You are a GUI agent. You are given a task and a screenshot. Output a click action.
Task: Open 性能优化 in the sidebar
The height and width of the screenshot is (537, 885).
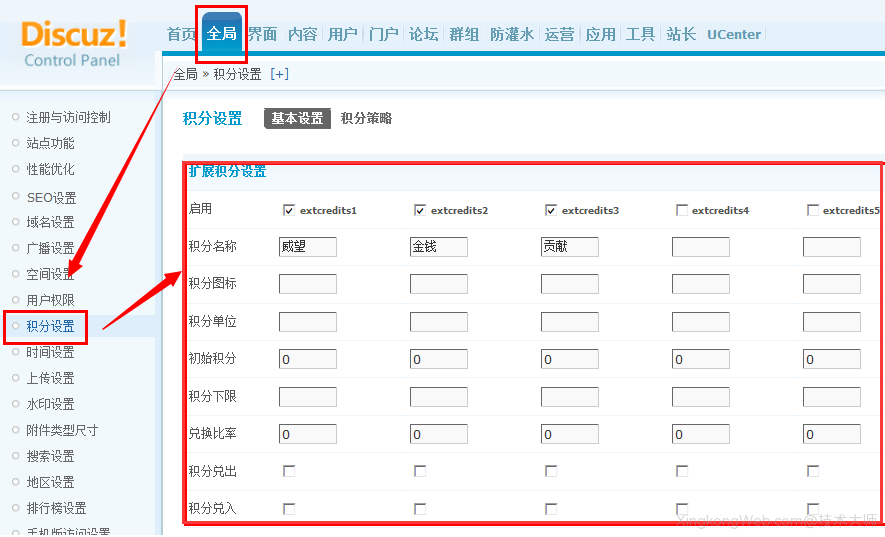coord(50,169)
